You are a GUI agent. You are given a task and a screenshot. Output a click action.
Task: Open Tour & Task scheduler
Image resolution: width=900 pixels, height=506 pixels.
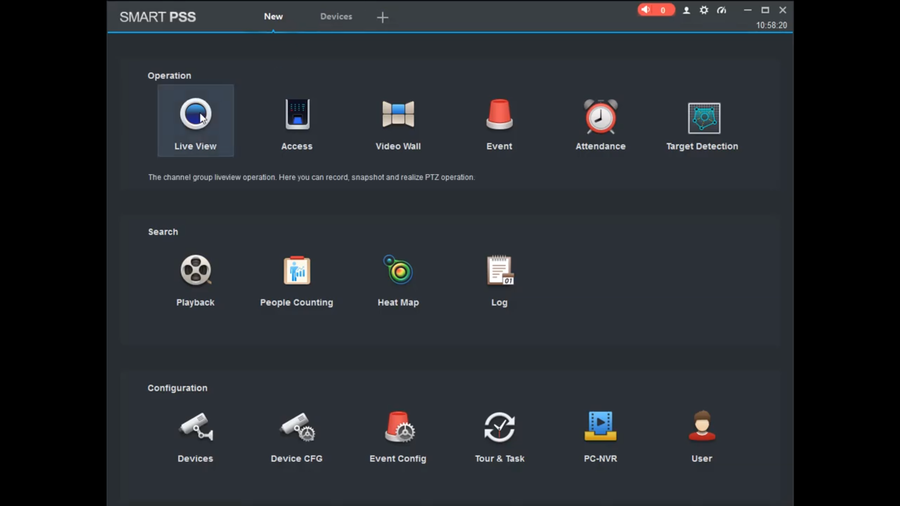pyautogui.click(x=499, y=427)
